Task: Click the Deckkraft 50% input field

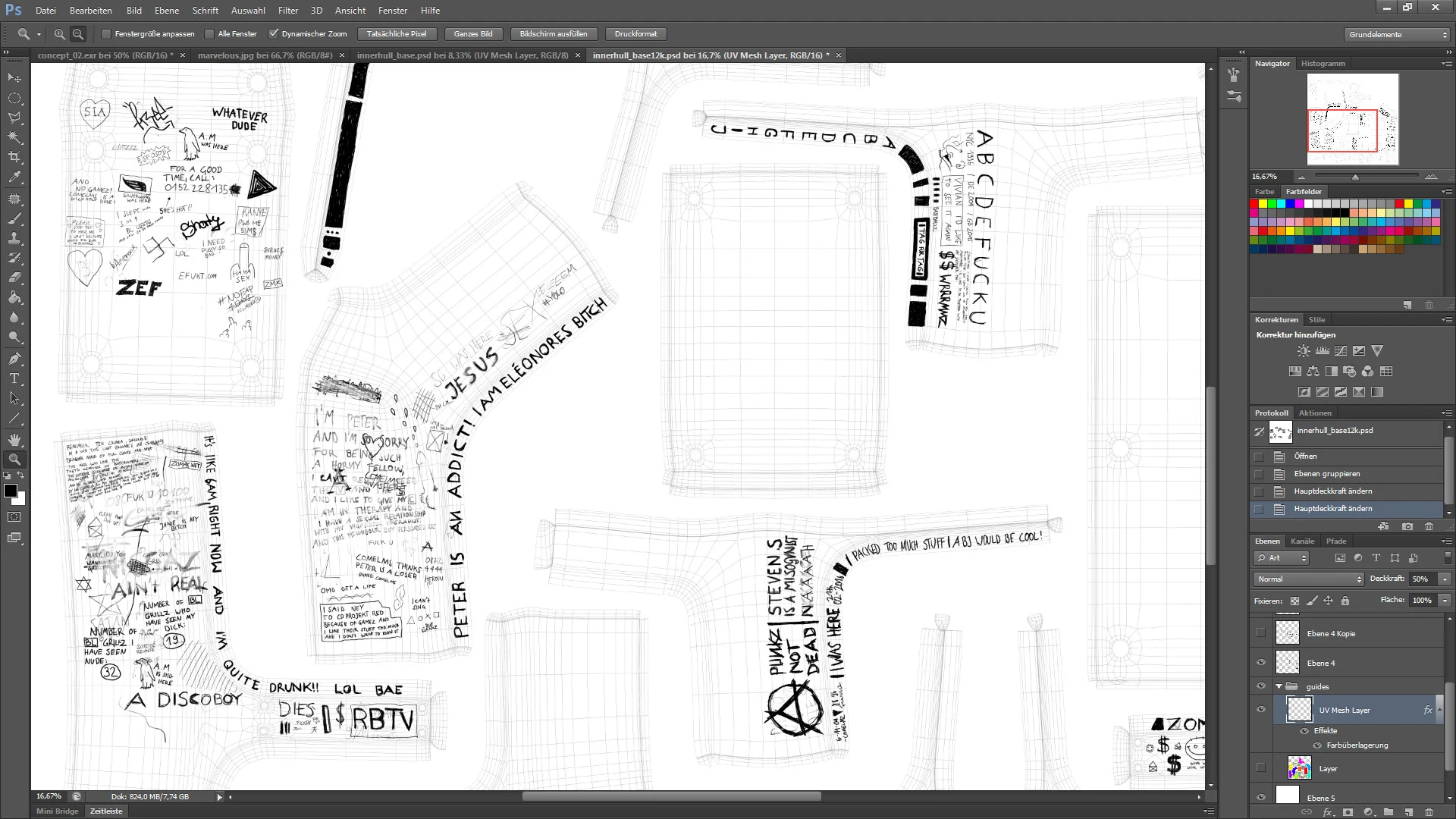Action: tap(1423, 579)
